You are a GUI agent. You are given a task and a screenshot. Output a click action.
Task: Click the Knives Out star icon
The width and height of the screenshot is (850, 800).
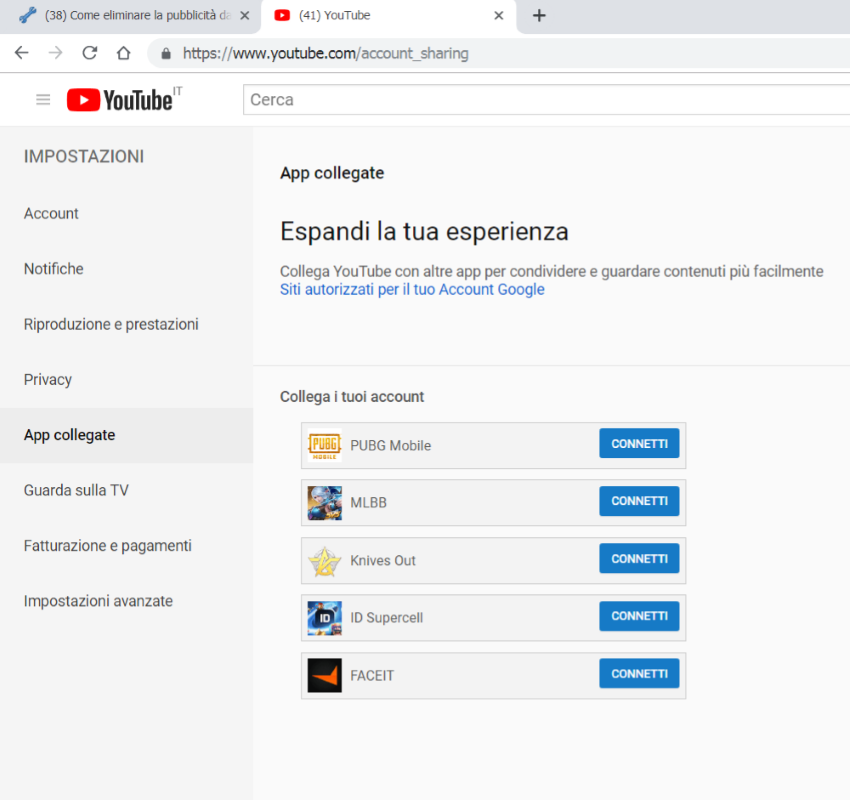point(325,561)
